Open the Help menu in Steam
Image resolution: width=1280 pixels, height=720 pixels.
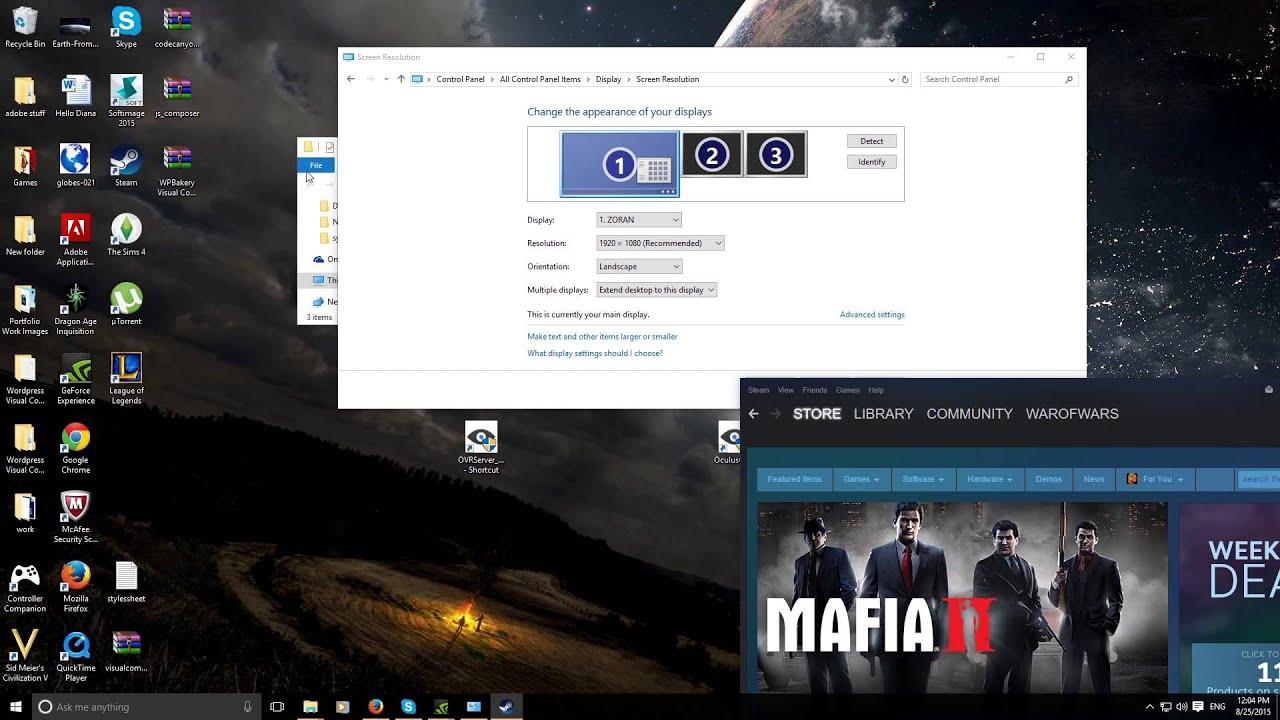[x=876, y=390]
